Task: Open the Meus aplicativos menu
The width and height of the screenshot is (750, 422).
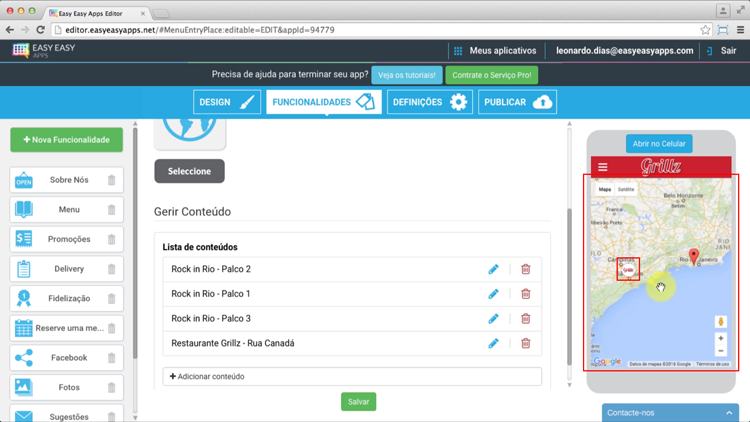Action: 494,50
